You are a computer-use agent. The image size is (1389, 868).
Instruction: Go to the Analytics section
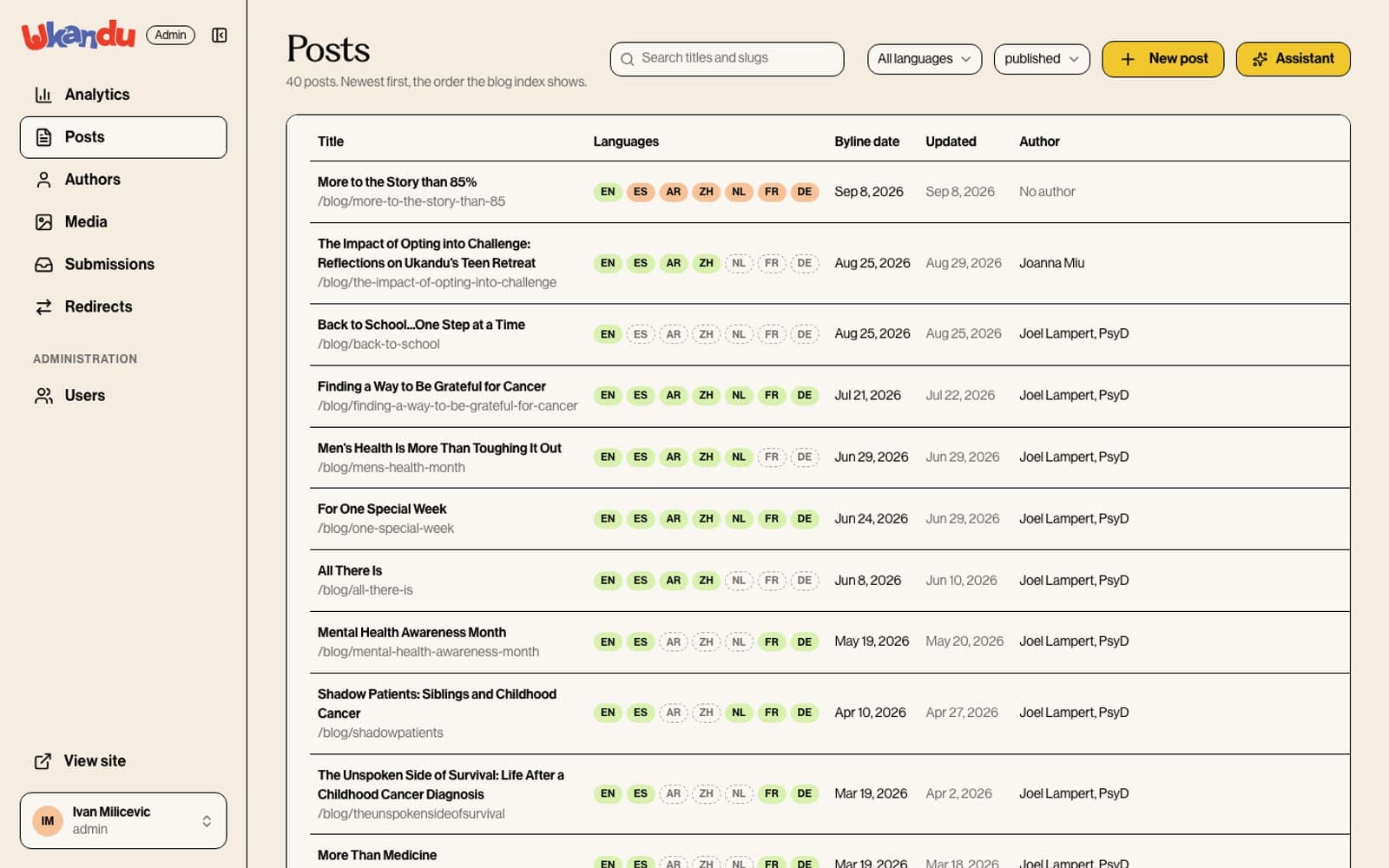123,95
